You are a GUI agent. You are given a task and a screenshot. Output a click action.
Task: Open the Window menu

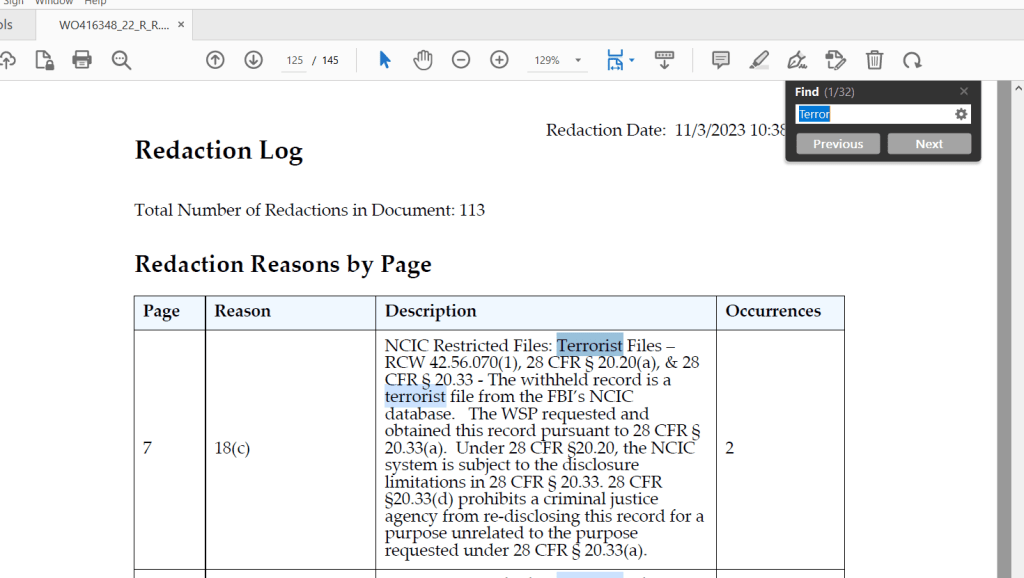coord(54,3)
